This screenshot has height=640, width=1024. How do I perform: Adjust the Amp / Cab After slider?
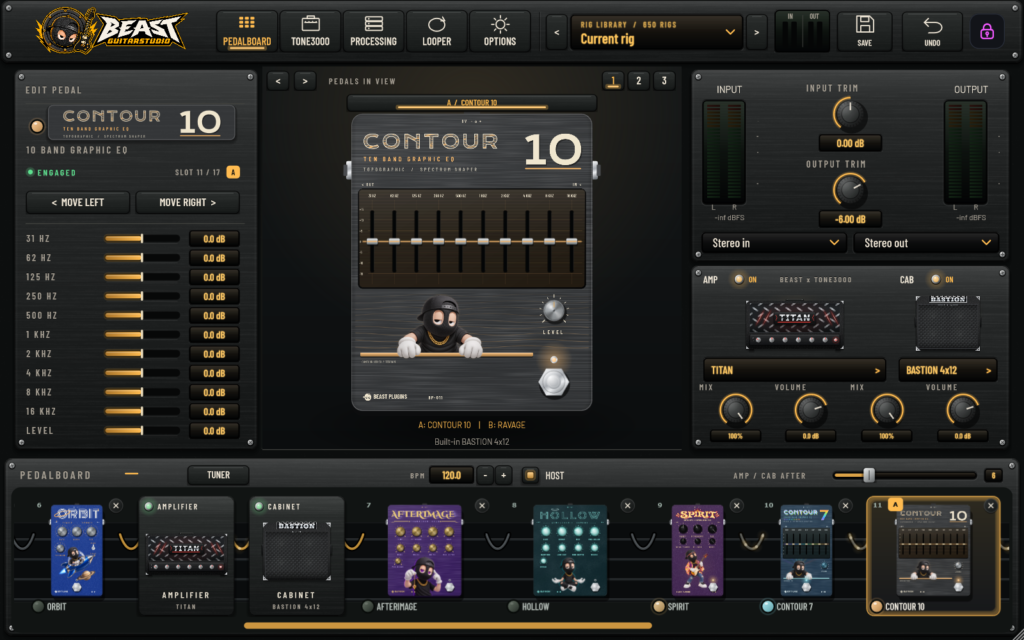(x=904, y=475)
